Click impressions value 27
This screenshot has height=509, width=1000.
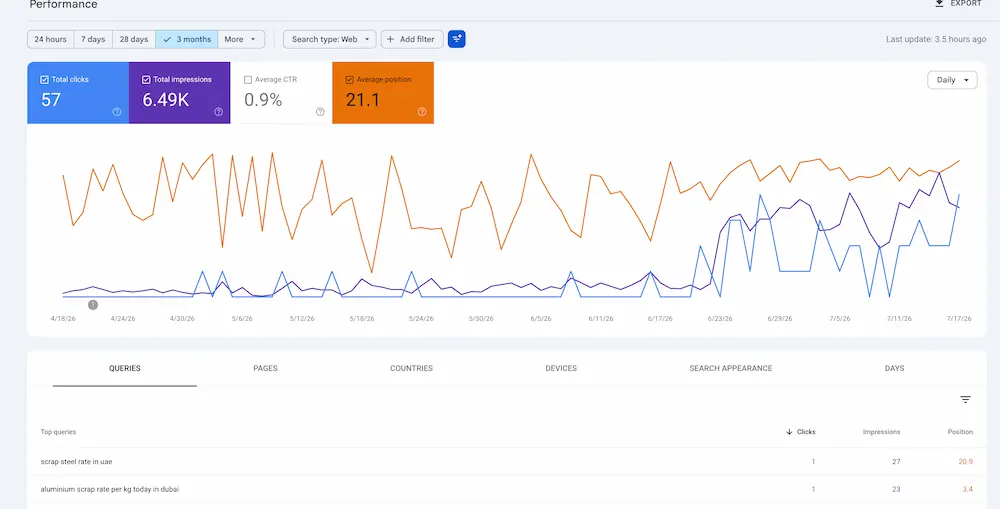(x=896, y=461)
